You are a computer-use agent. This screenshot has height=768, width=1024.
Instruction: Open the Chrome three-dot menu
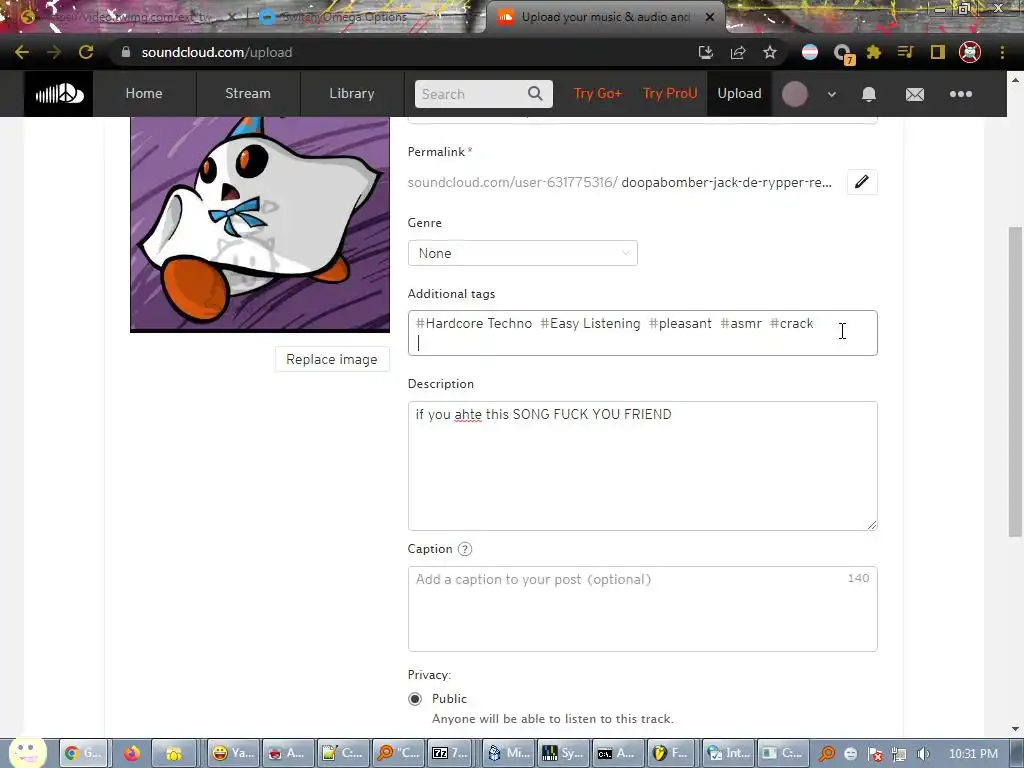(x=1002, y=52)
